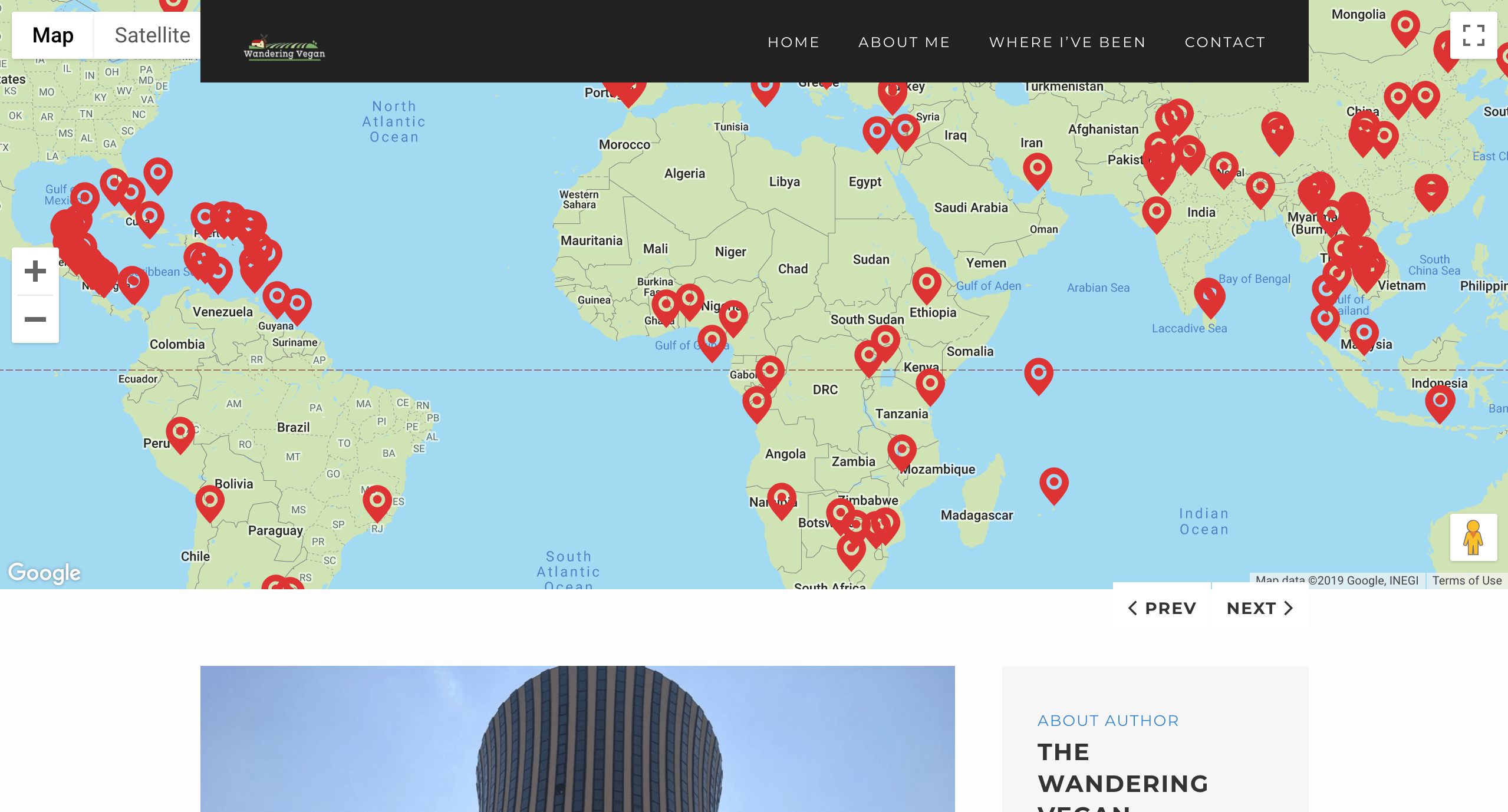1508x812 pixels.
Task: Click the Tanzania map label
Action: coord(901,414)
